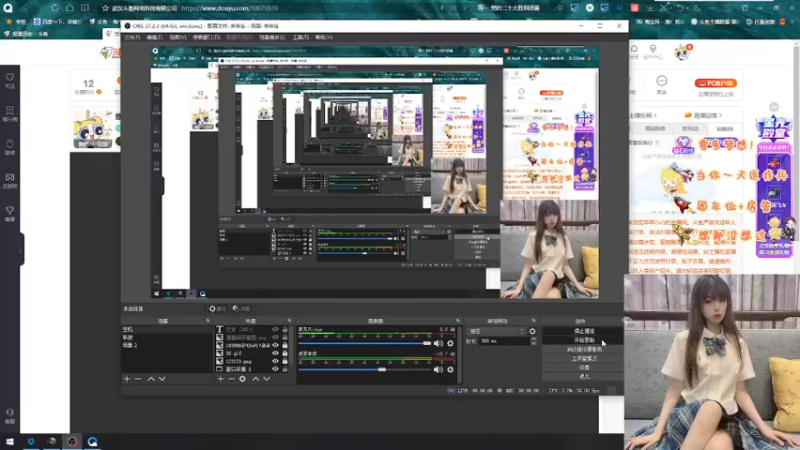Click the red PC客户端 button on Douyu
The image size is (800, 450).
(x=715, y=83)
